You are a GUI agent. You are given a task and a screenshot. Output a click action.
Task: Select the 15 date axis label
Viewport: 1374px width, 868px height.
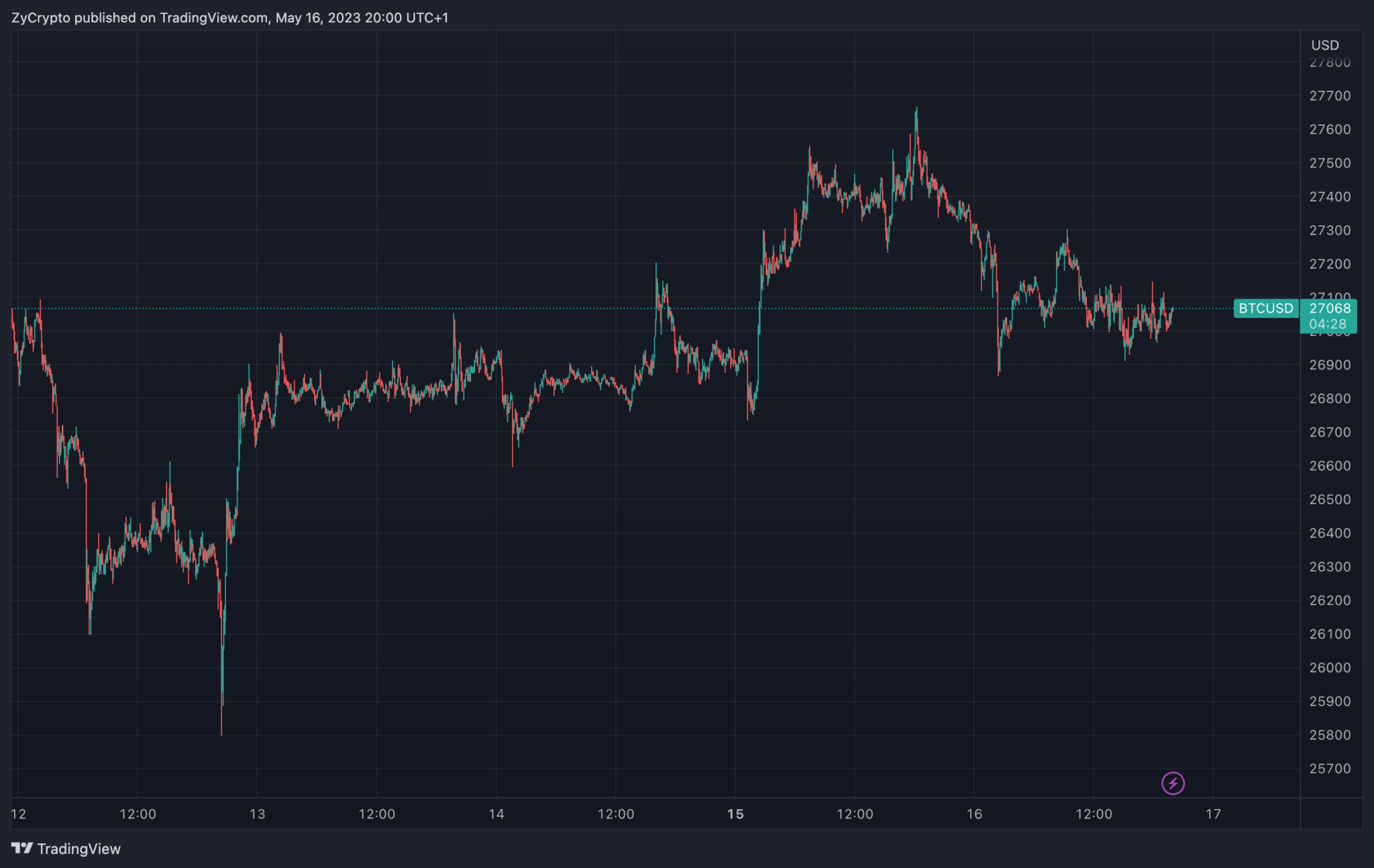click(x=735, y=814)
